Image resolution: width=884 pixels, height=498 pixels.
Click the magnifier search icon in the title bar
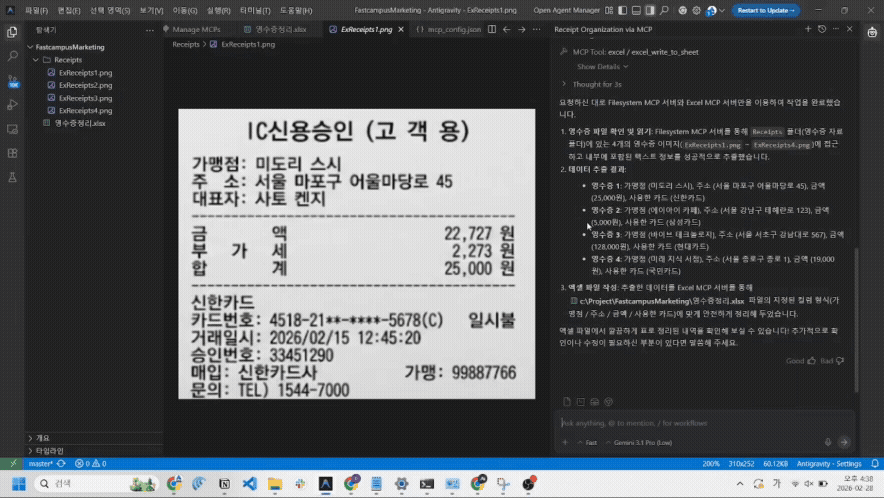pyautogui.click(x=664, y=10)
